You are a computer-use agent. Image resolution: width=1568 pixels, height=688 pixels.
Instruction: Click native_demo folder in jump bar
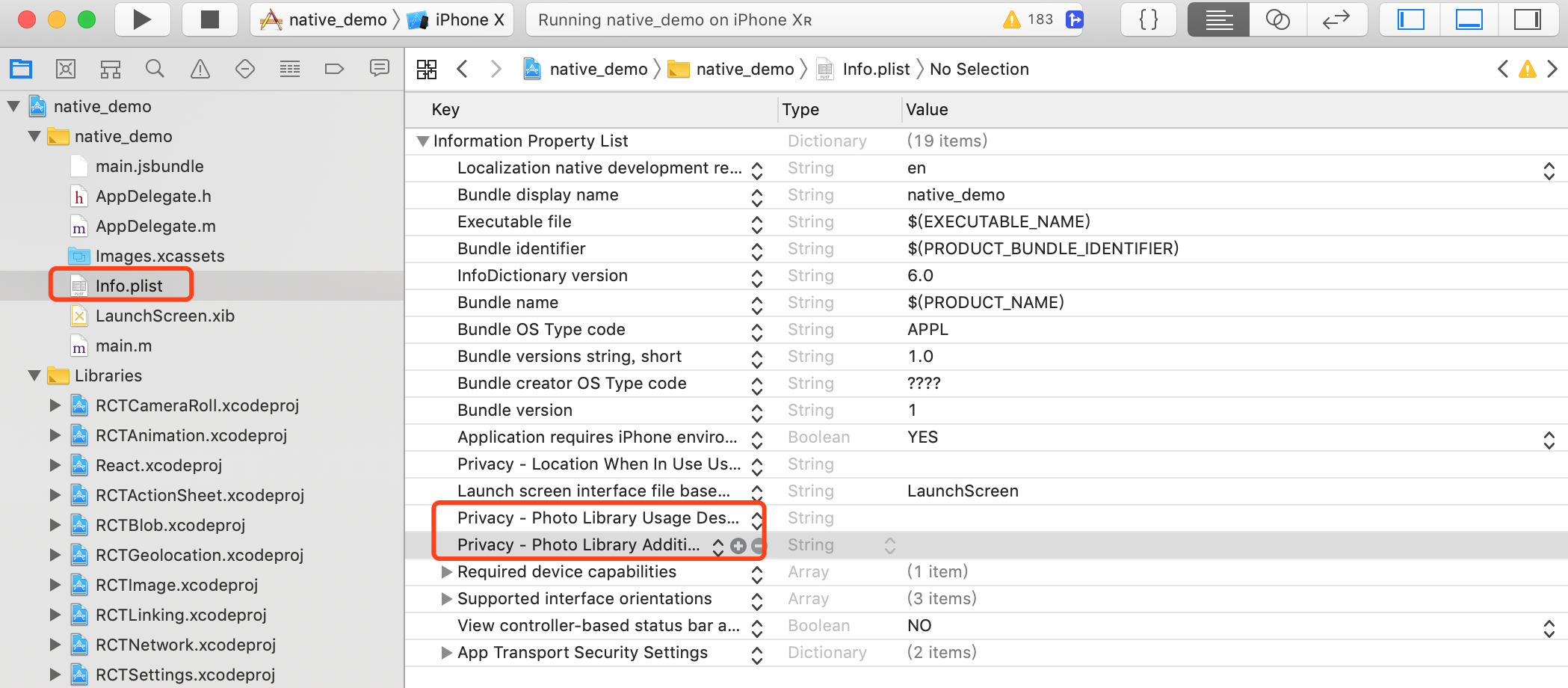730,69
